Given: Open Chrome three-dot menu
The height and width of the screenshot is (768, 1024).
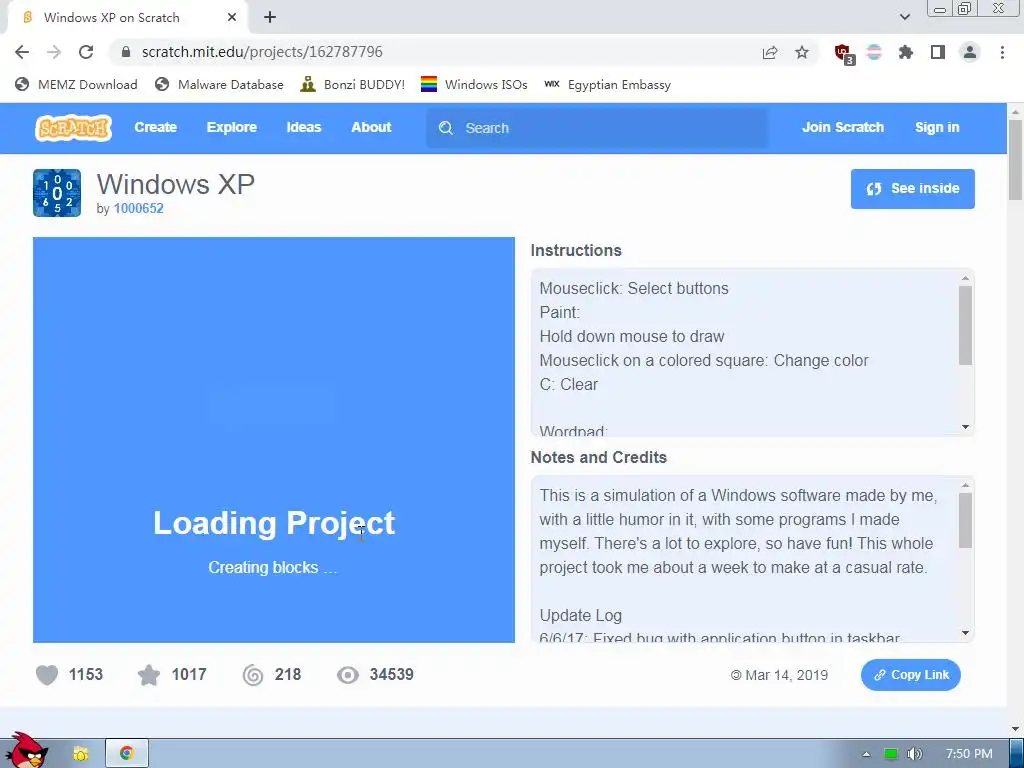Looking at the screenshot, I should point(1002,52).
